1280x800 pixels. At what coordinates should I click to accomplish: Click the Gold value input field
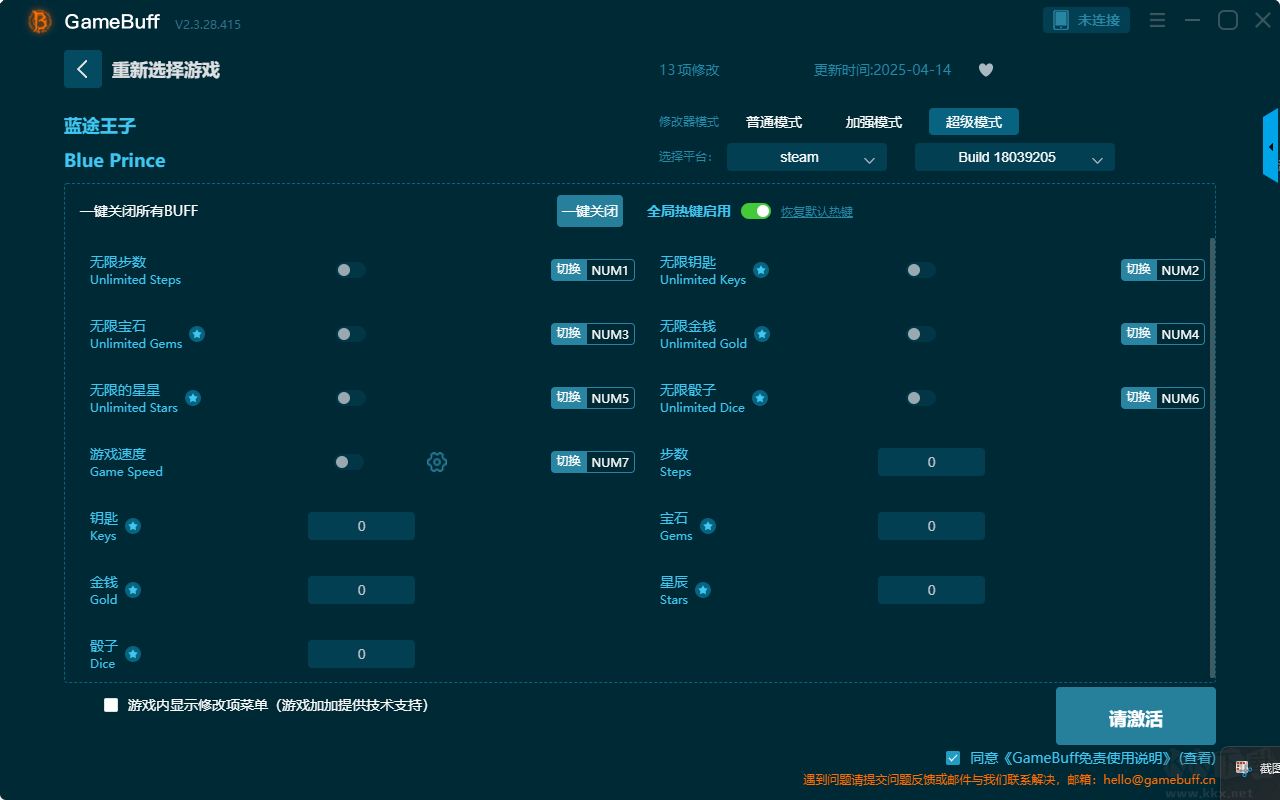[x=361, y=590]
